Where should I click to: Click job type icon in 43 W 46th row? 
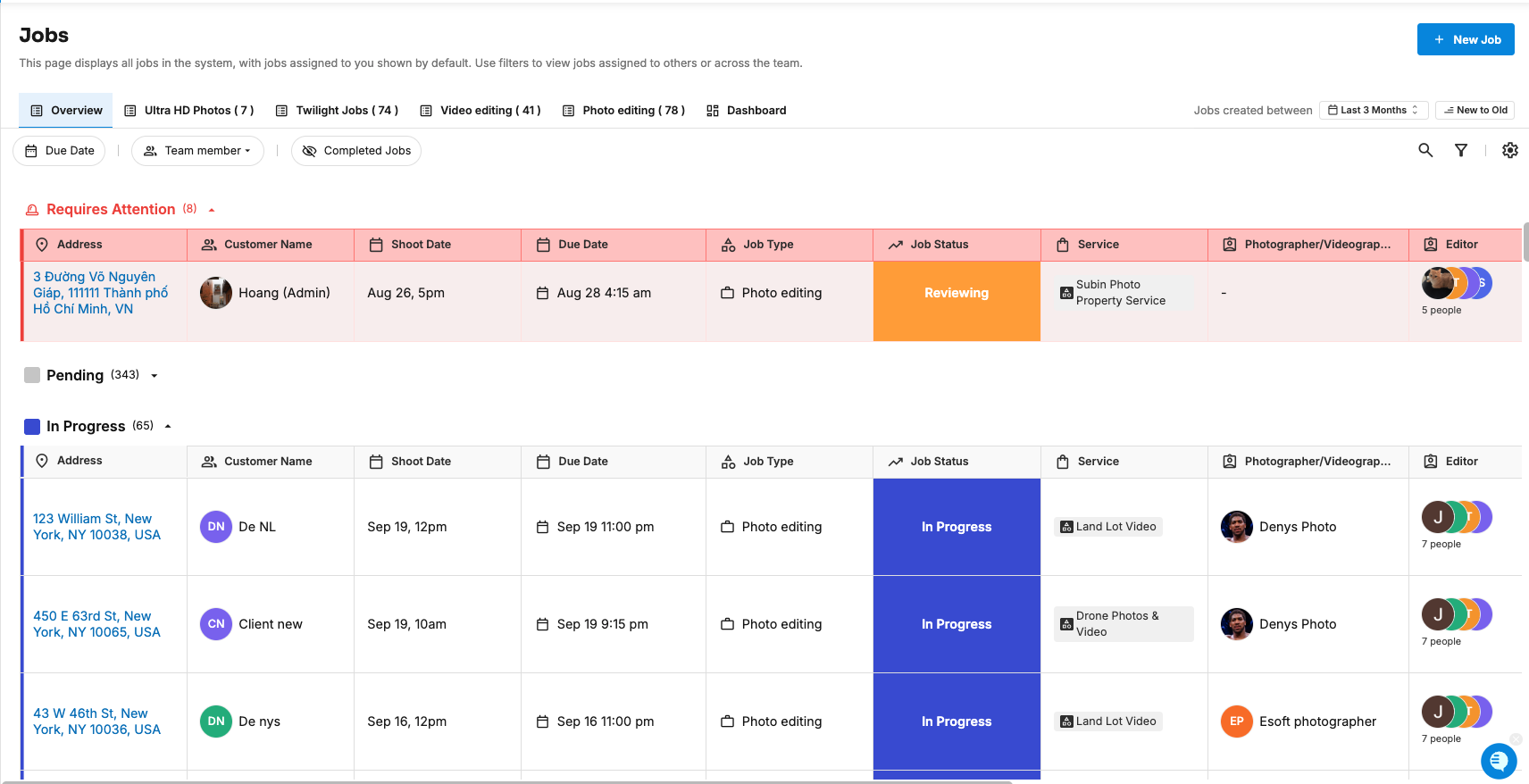[727, 721]
